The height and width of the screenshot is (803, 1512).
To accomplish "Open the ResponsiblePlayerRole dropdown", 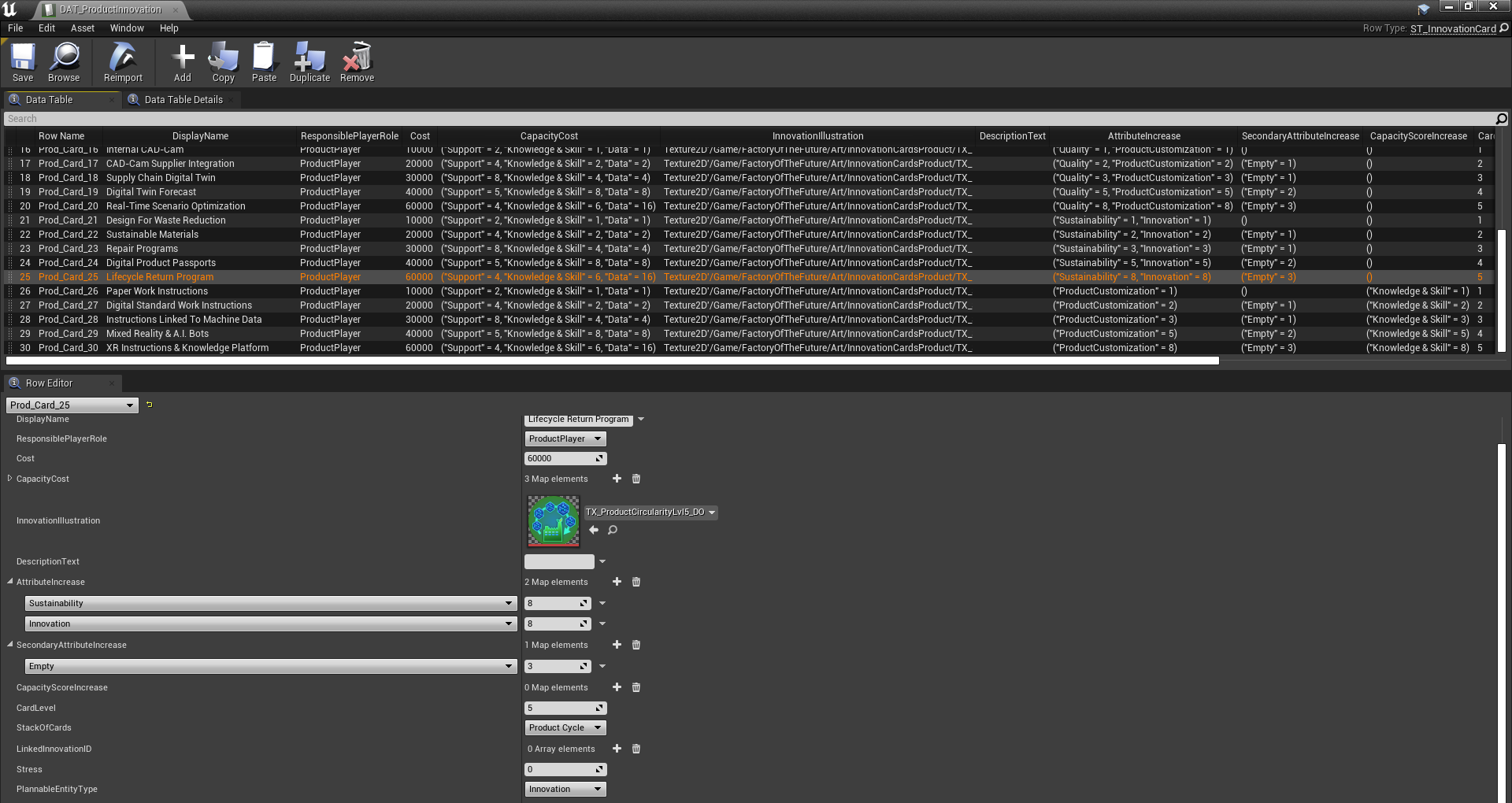I will 565,439.
